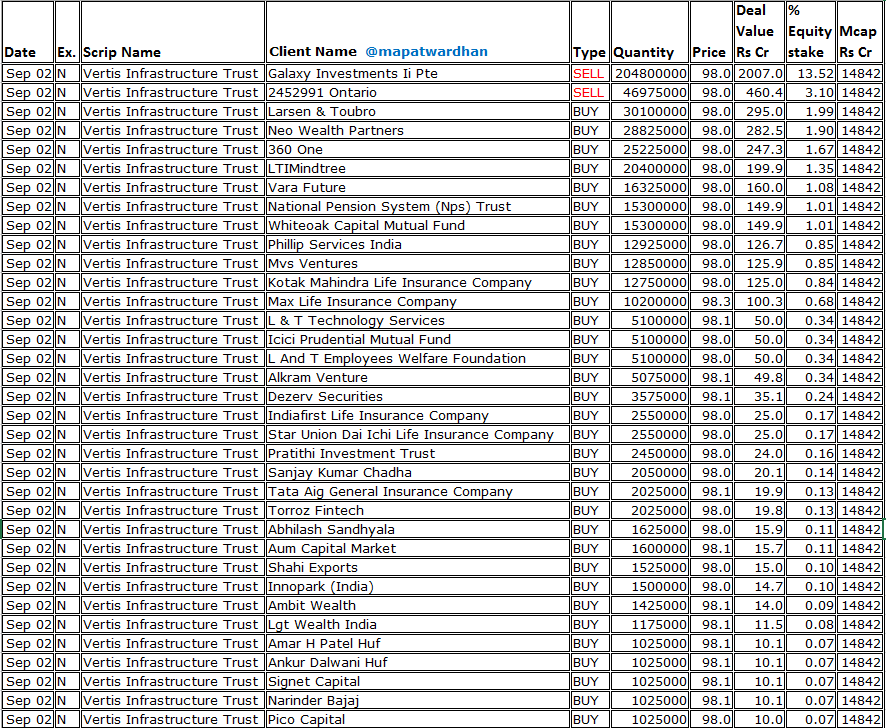Select the 'Vara Future' client cell
Image resolution: width=886 pixels, height=728 pixels.
[x=418, y=188]
